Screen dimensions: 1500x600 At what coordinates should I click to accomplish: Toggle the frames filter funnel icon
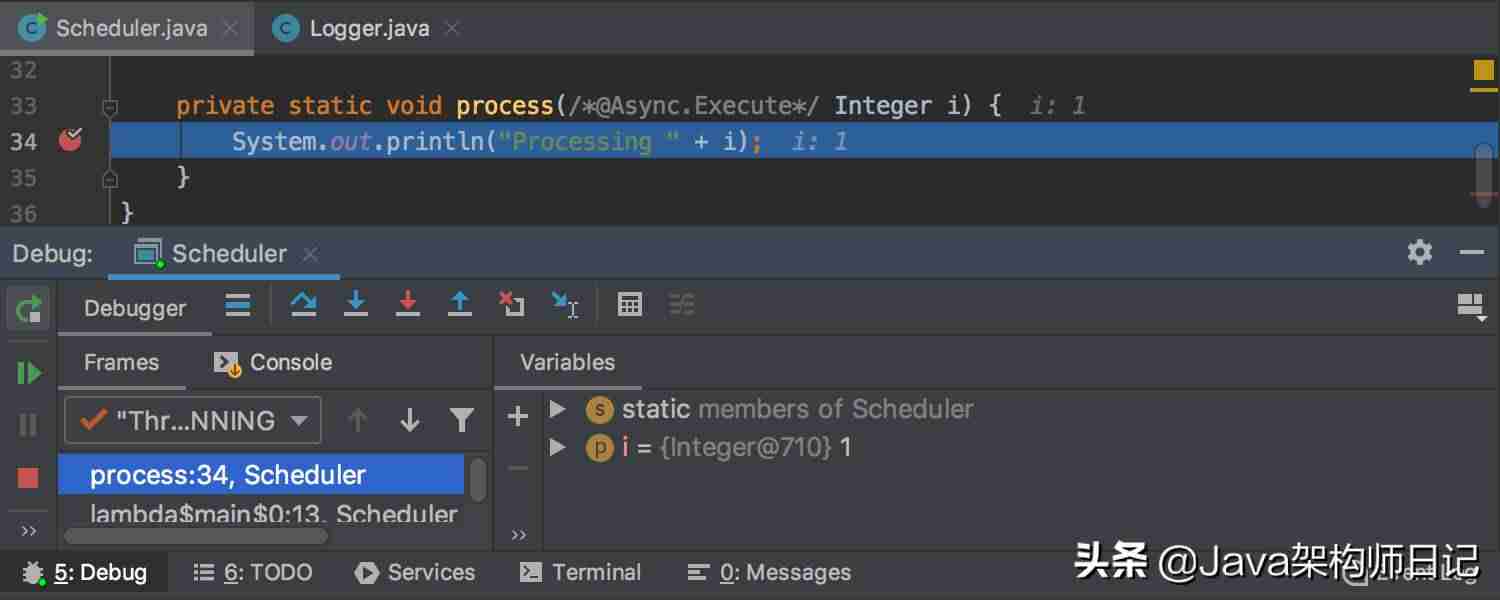pyautogui.click(x=461, y=420)
